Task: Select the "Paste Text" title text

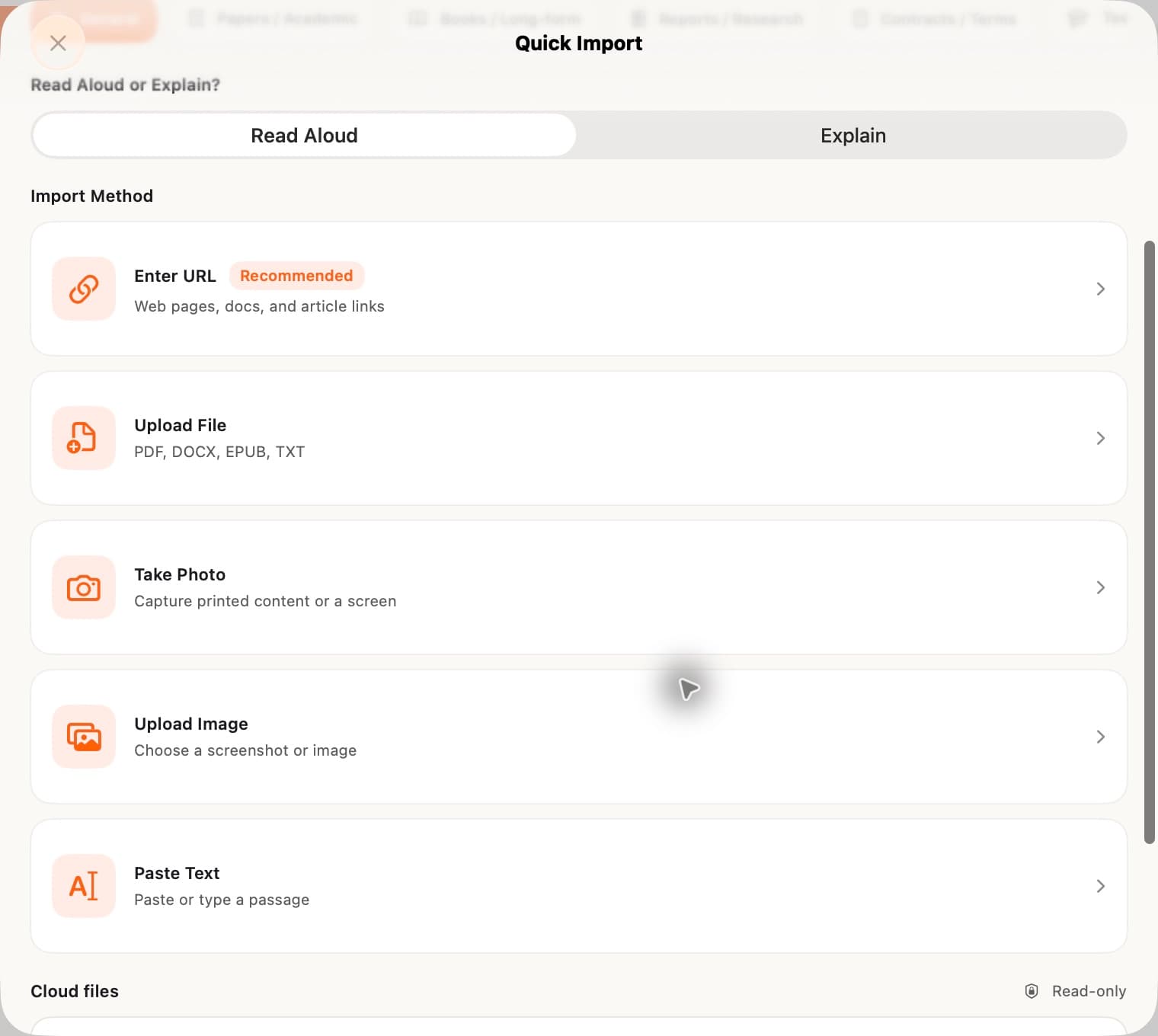Action: [177, 873]
